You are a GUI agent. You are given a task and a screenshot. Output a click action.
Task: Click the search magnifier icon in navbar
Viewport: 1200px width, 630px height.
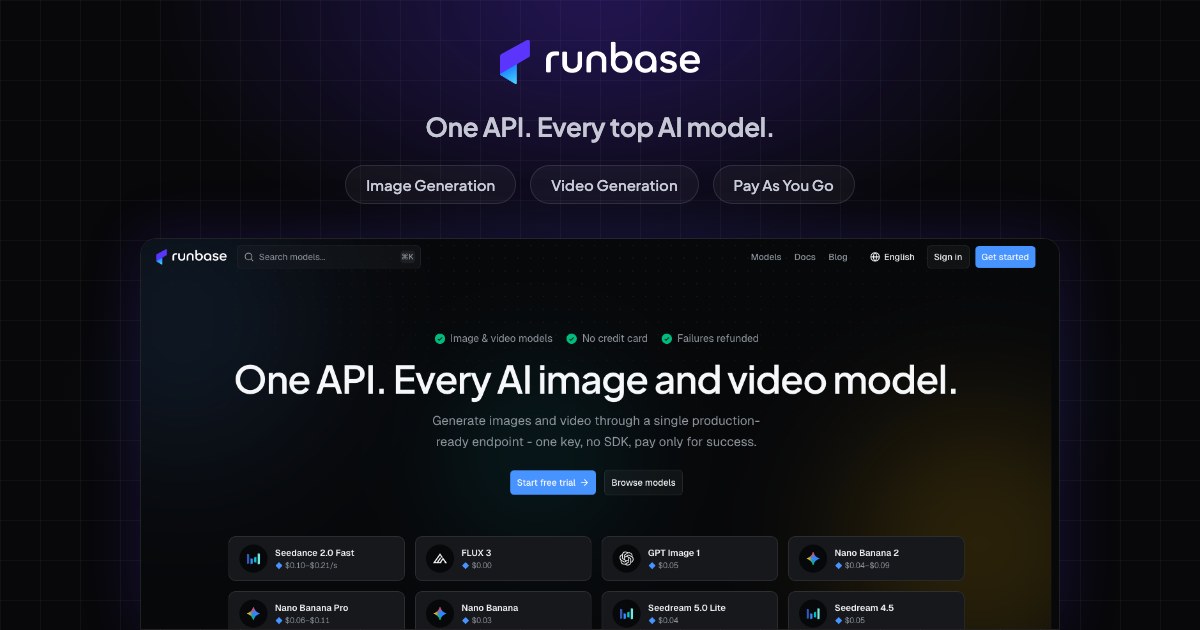[248, 257]
